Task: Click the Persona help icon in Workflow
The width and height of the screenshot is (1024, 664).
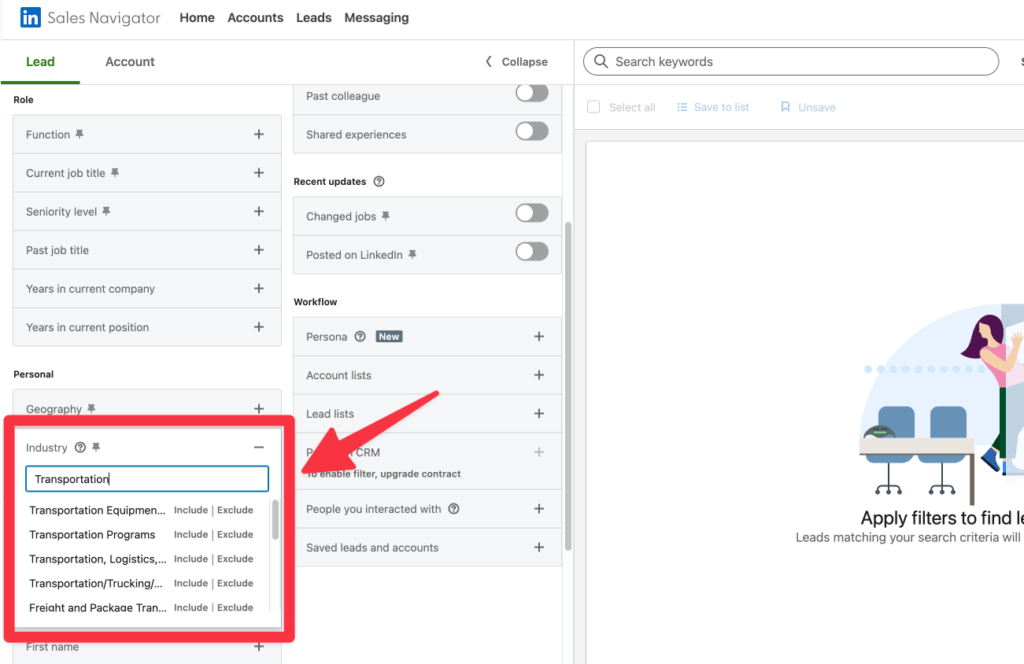Action: point(359,336)
